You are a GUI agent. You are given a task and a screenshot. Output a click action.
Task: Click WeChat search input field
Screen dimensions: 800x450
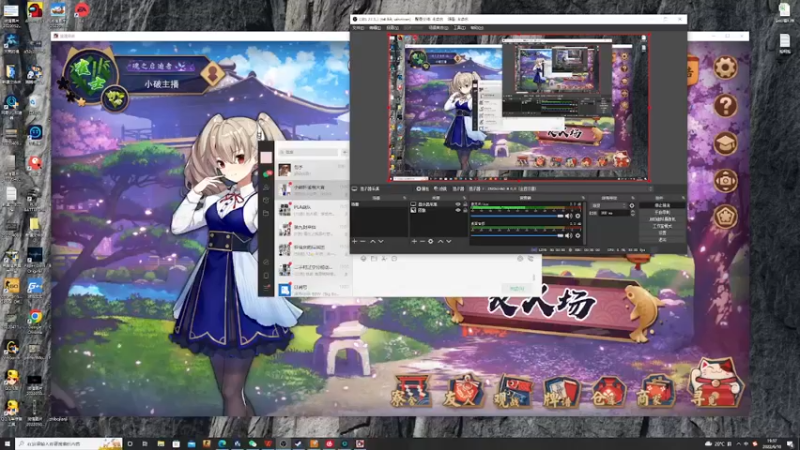click(x=309, y=152)
